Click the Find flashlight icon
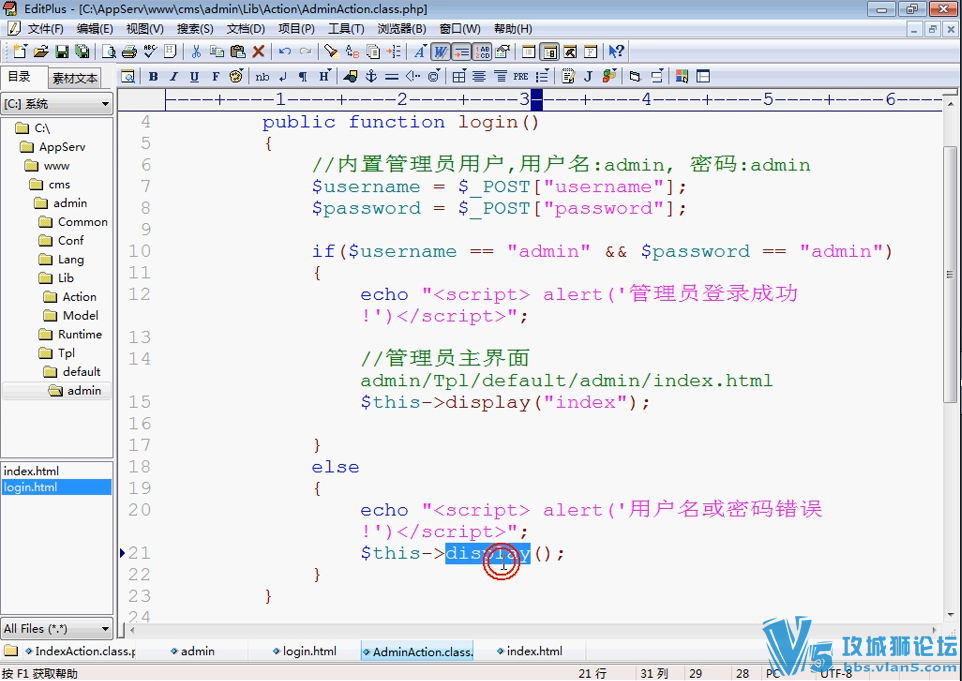Screen dimensions: 962x681 (x=331, y=52)
